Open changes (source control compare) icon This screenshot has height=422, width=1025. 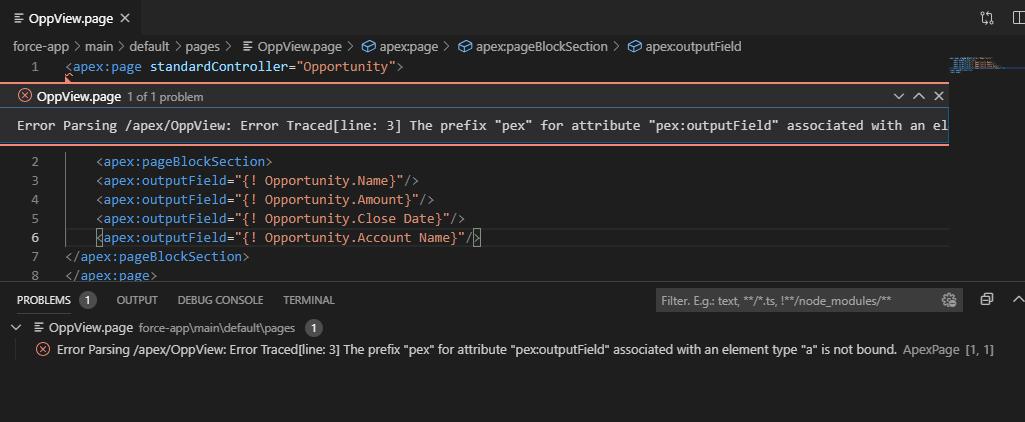987,18
